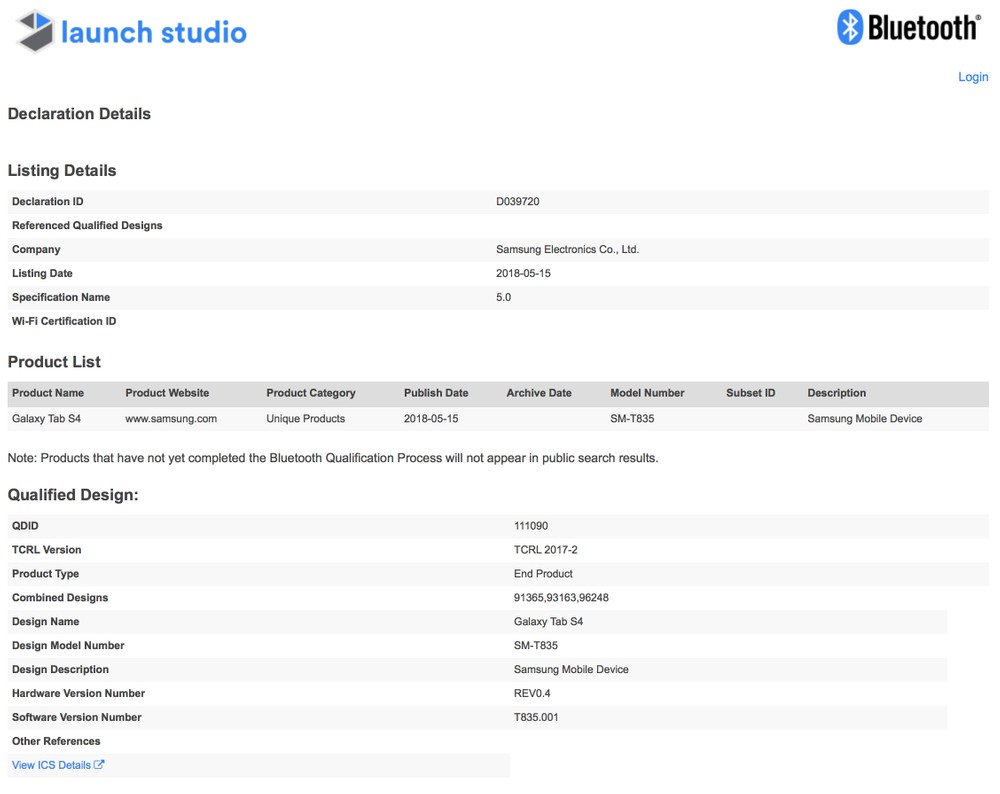Image resolution: width=1000 pixels, height=794 pixels.
Task: Select the QDID value 111090
Action: (x=531, y=526)
